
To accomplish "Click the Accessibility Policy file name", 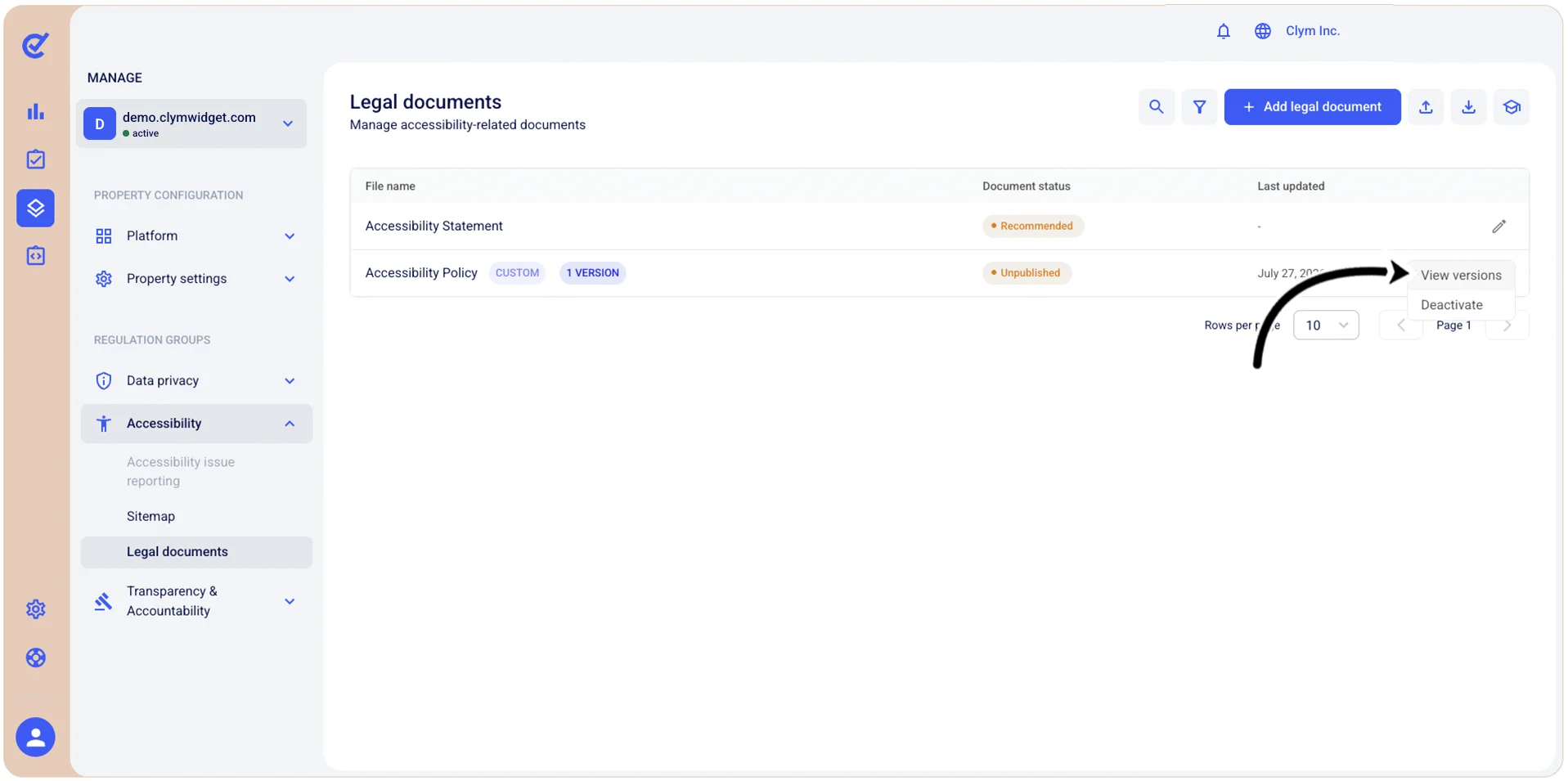I will point(421,273).
